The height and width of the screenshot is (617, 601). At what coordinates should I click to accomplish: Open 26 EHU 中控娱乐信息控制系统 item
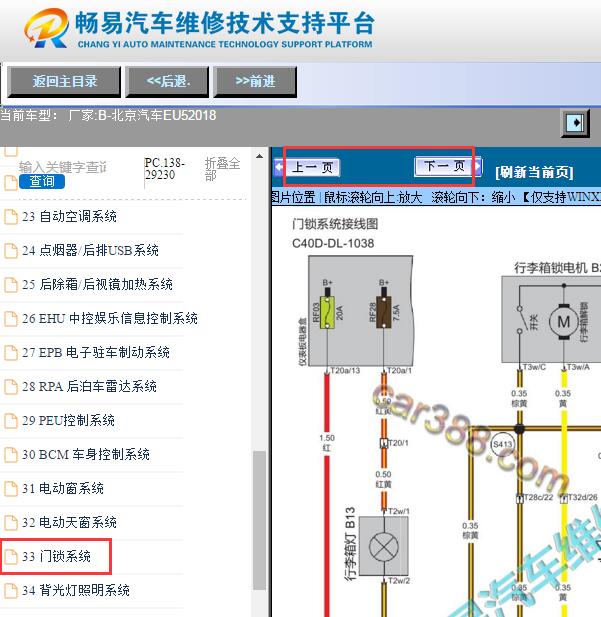(110, 318)
